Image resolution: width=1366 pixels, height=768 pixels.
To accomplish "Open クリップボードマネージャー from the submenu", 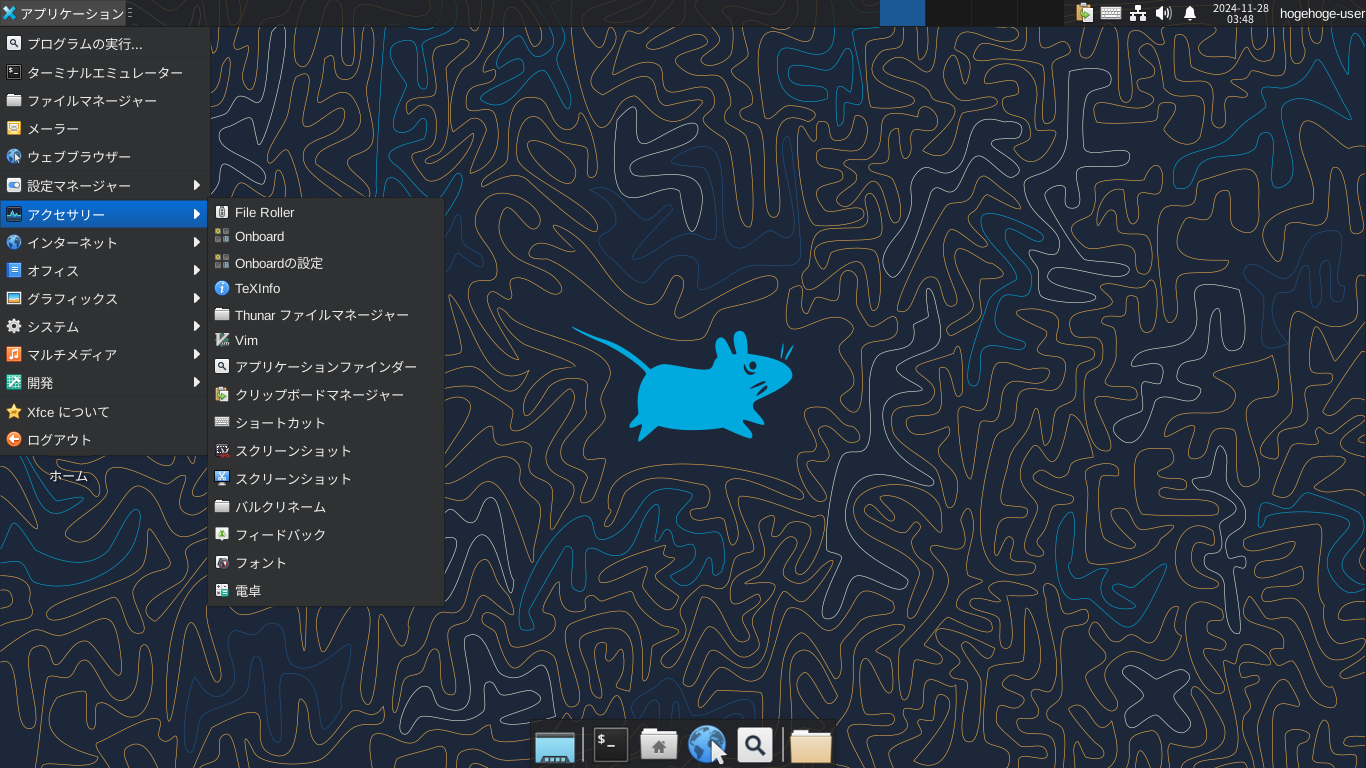I will click(x=326, y=395).
